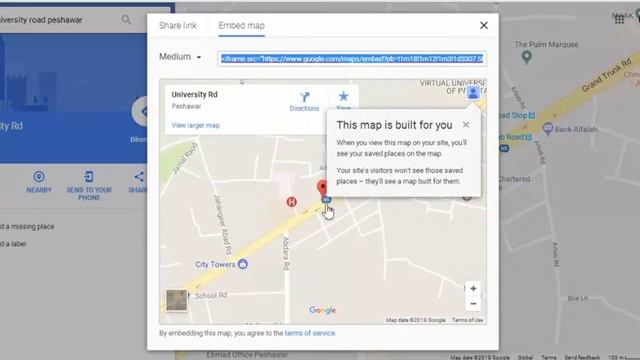
Task: Click Google logo in preview map
Action: 322,310
